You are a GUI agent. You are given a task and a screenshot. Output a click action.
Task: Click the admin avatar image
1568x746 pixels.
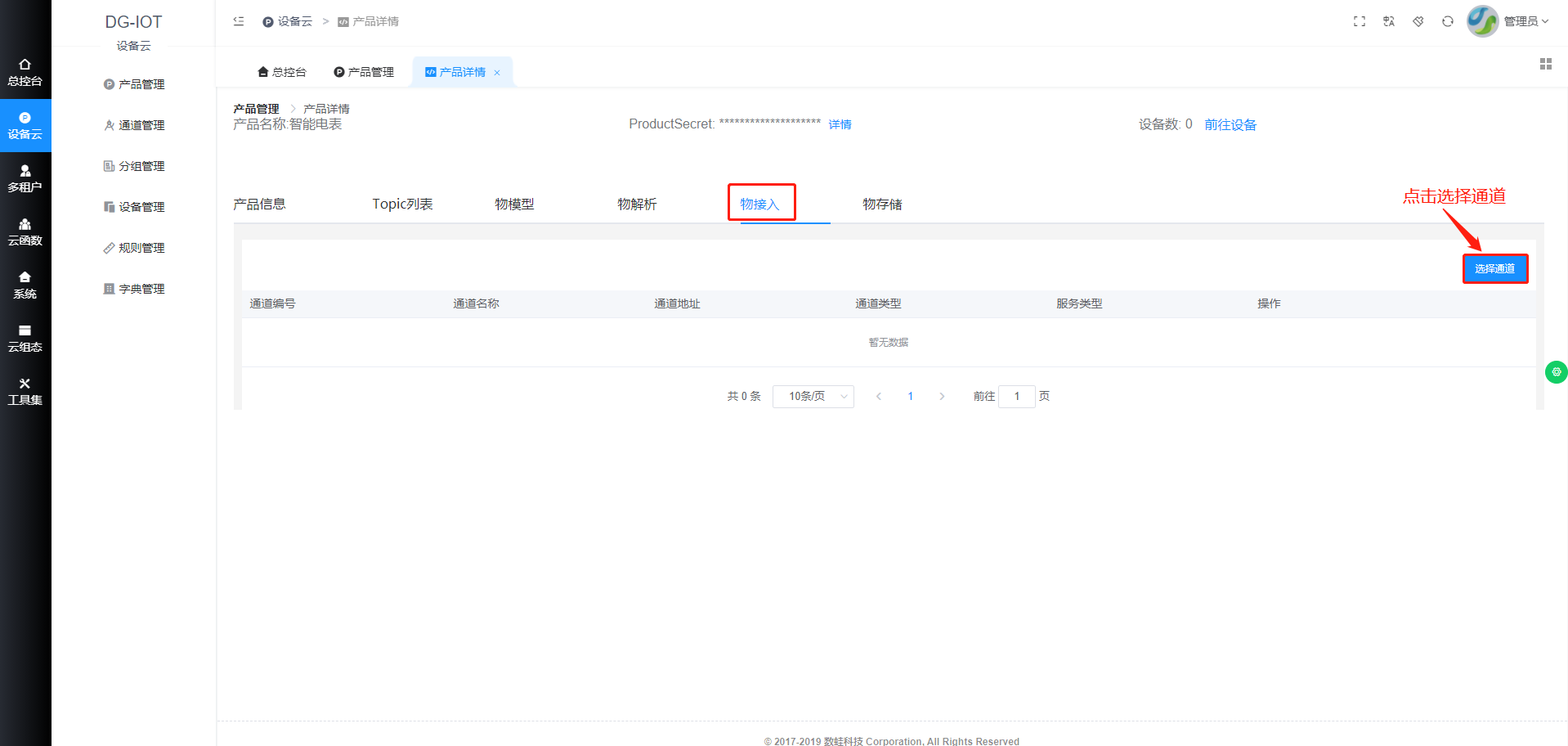[1483, 21]
